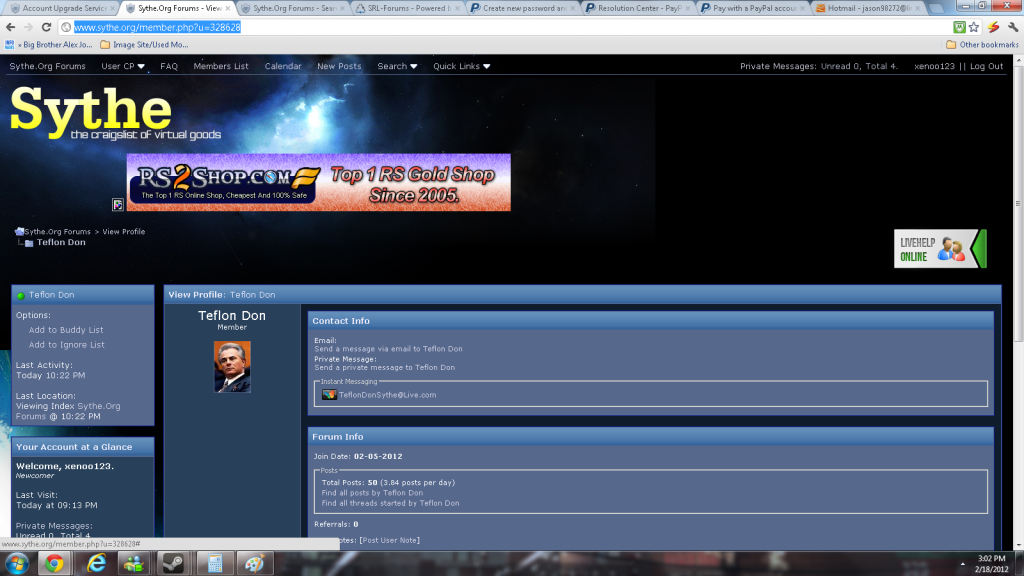Screen dimensions: 1024x576
Task: Click the green extension icon in address bar
Action: 959,27
